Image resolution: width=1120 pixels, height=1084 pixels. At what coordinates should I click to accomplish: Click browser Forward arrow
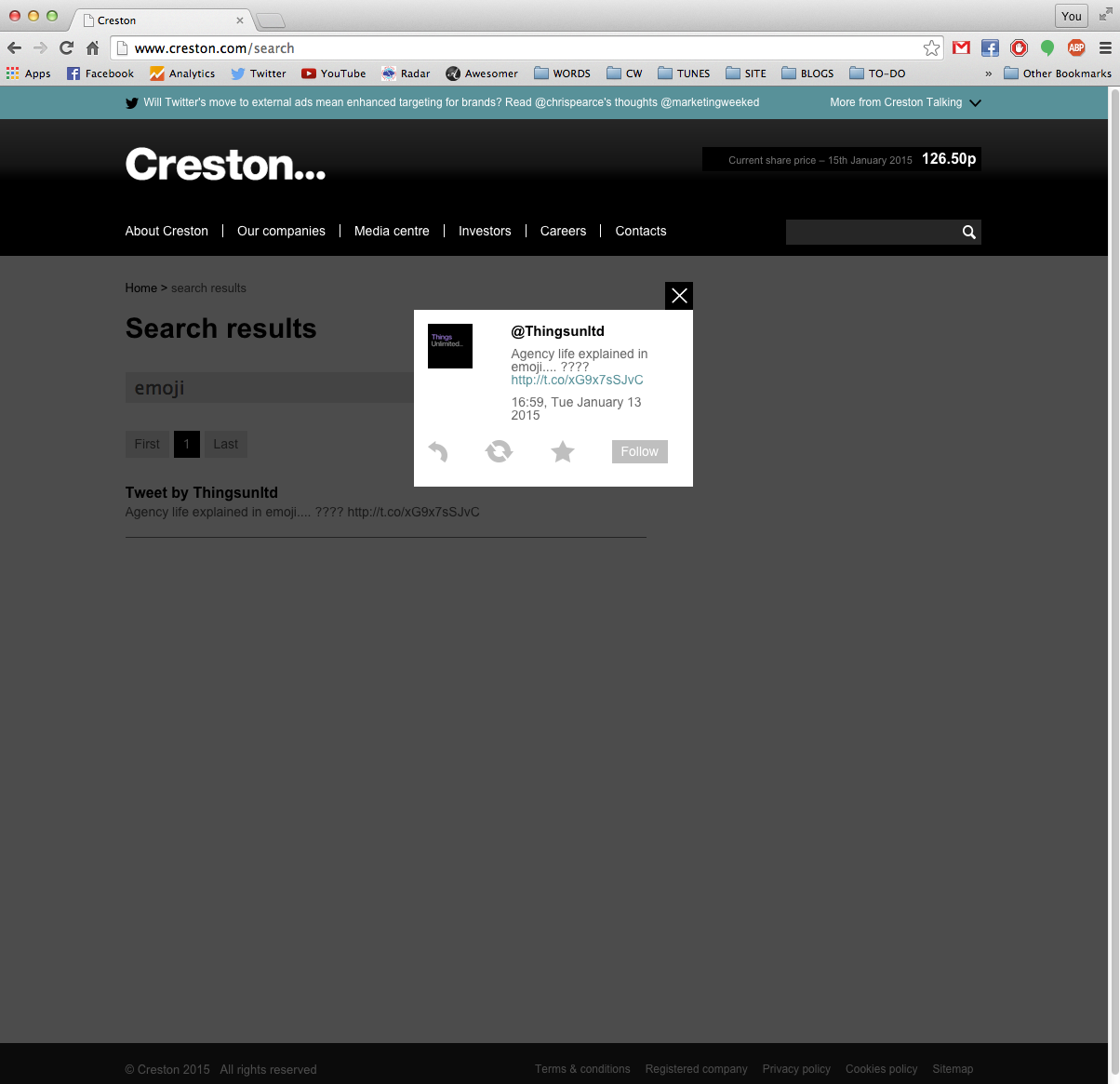[40, 48]
